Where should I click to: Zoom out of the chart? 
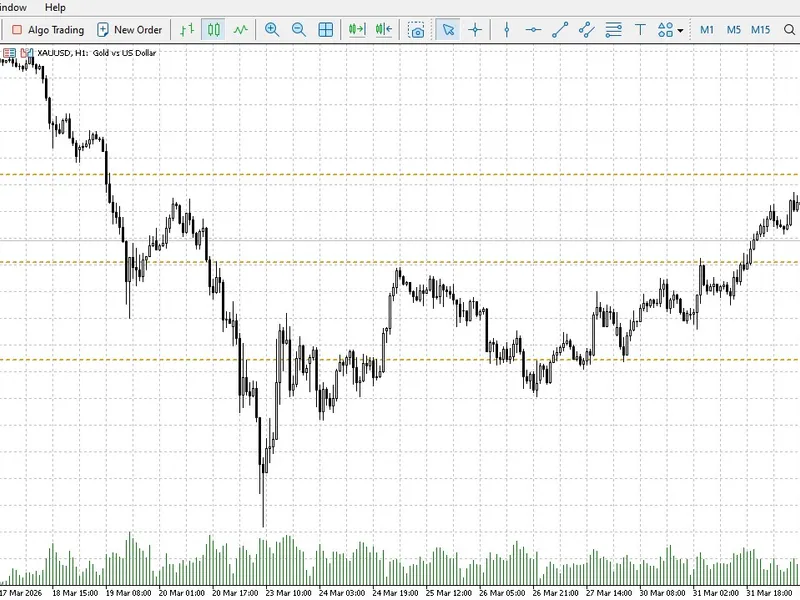(x=299, y=30)
